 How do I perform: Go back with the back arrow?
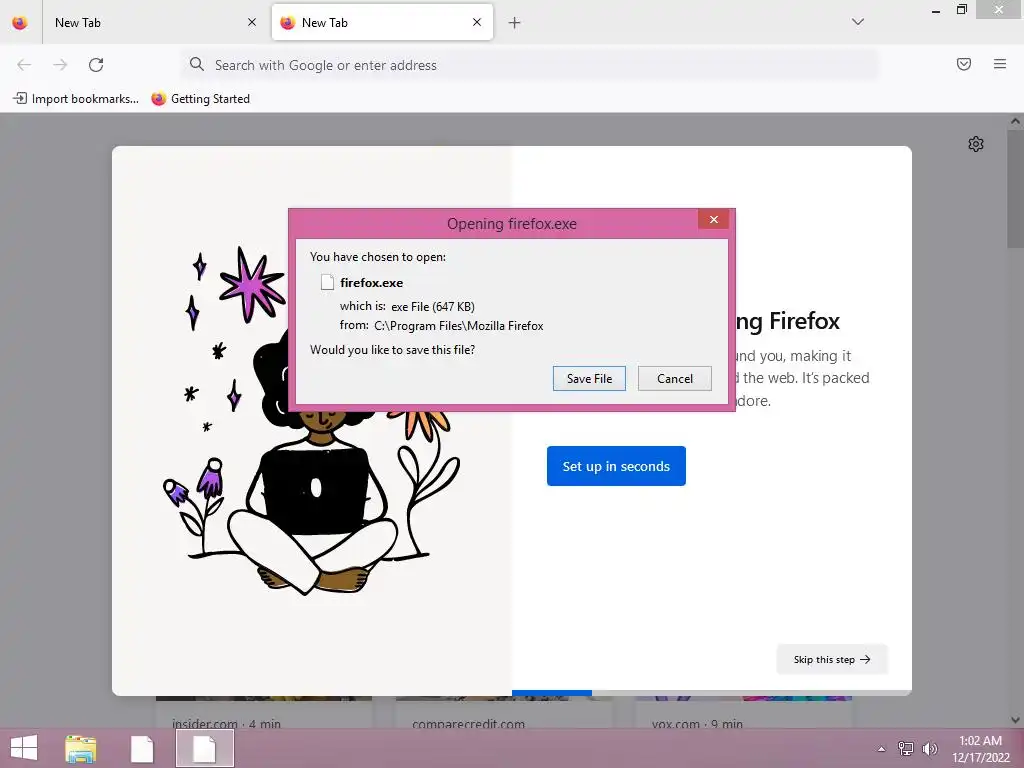(24, 65)
